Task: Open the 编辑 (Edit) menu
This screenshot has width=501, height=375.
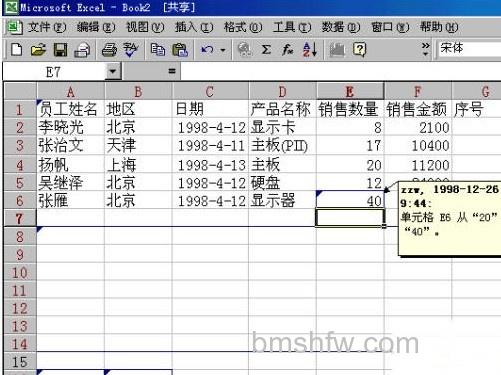Action: 96,27
